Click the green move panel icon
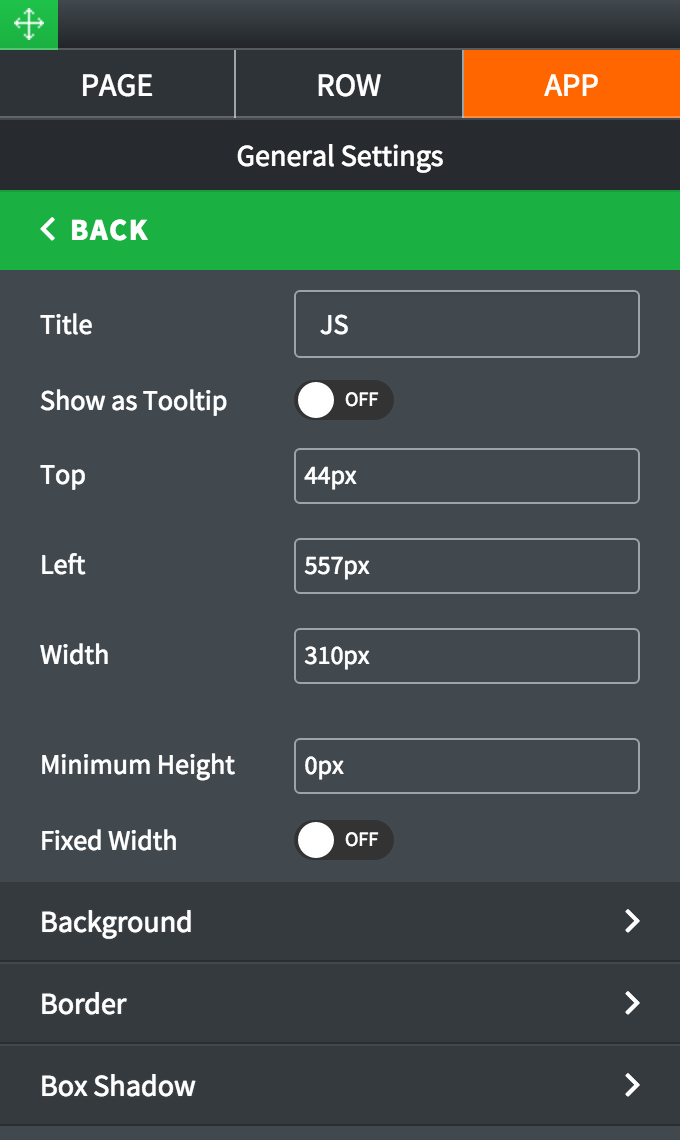The width and height of the screenshot is (680, 1140). (x=28, y=24)
